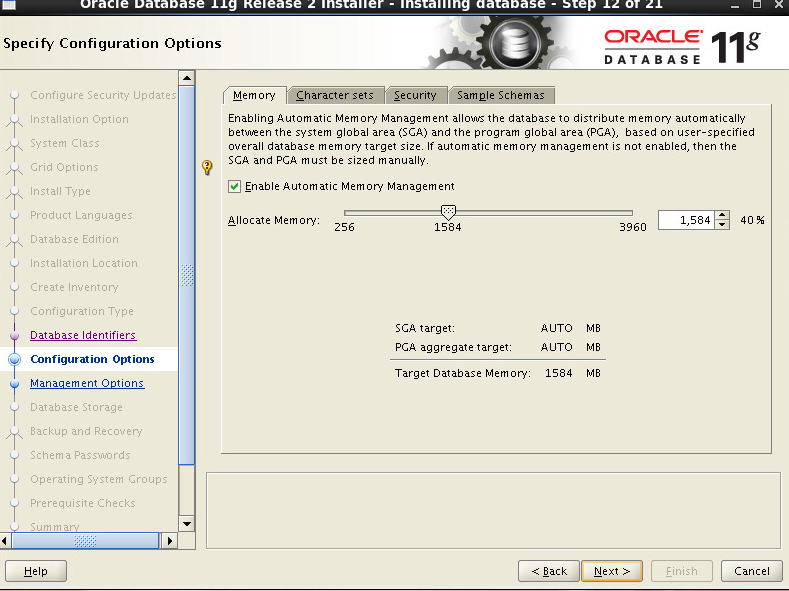The height and width of the screenshot is (591, 789).
Task: Toggle Enable Automatic Memory Management checkbox
Action: [234, 187]
